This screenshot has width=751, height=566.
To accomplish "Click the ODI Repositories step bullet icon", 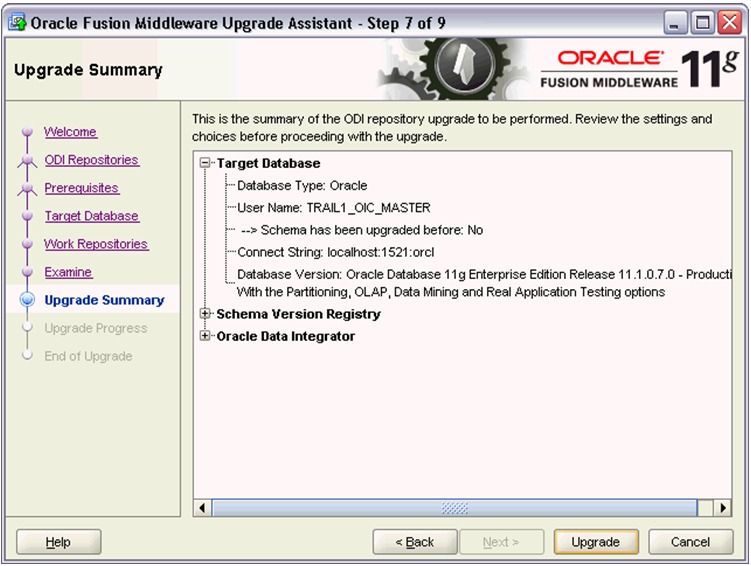I will (27, 159).
